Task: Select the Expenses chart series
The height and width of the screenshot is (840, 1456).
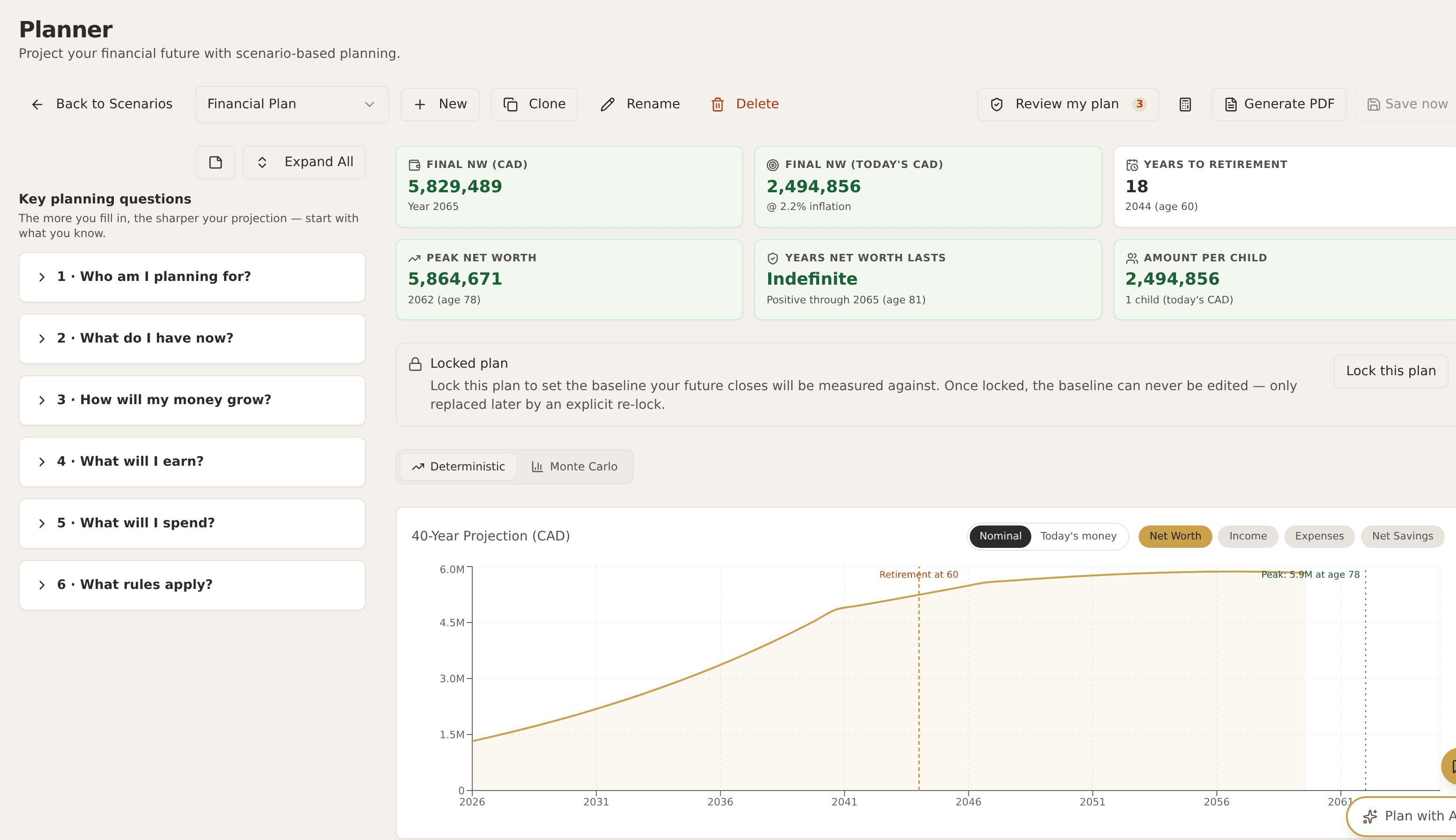Action: coord(1319,537)
